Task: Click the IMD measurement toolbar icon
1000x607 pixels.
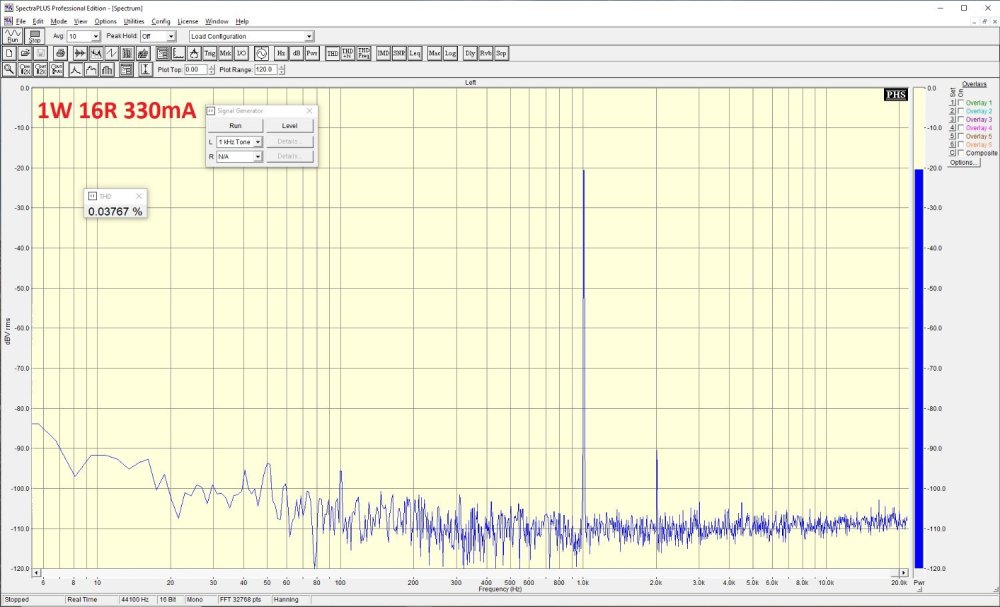Action: 383,52
